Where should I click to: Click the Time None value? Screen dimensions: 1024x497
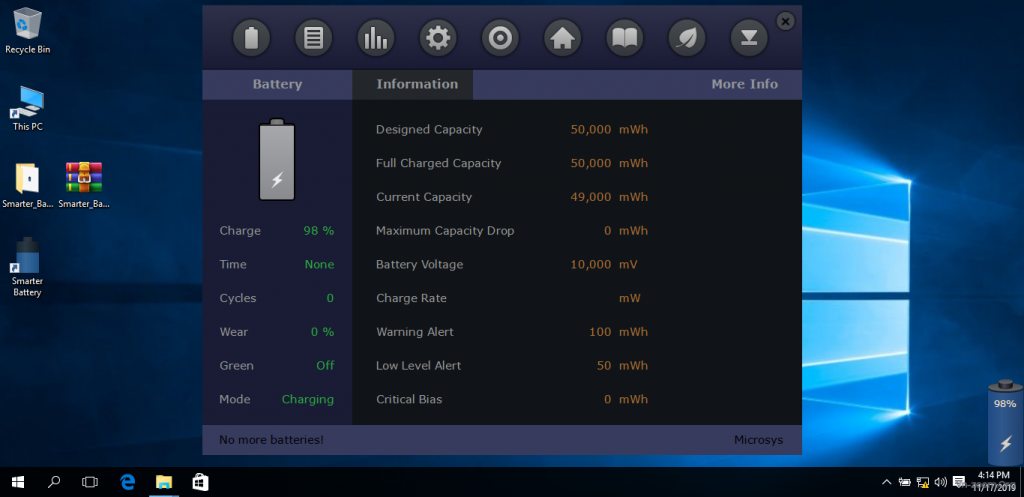[x=319, y=265]
